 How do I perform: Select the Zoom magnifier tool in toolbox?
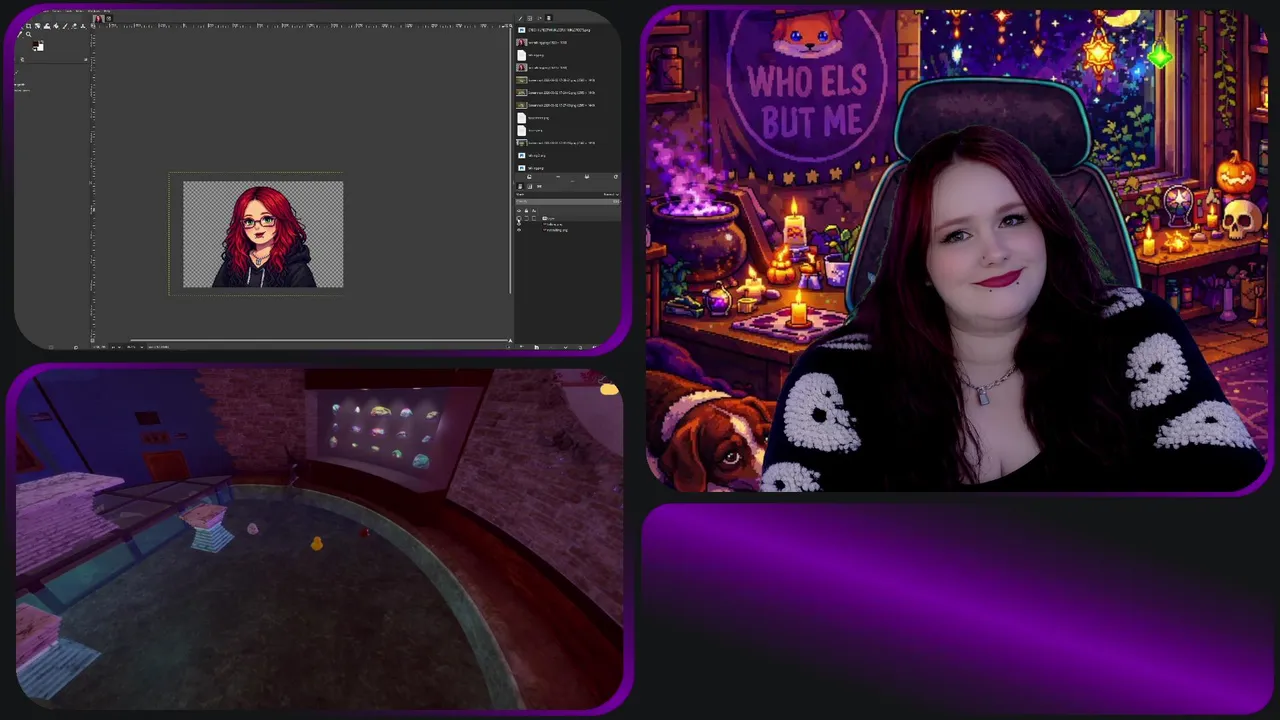pos(29,35)
